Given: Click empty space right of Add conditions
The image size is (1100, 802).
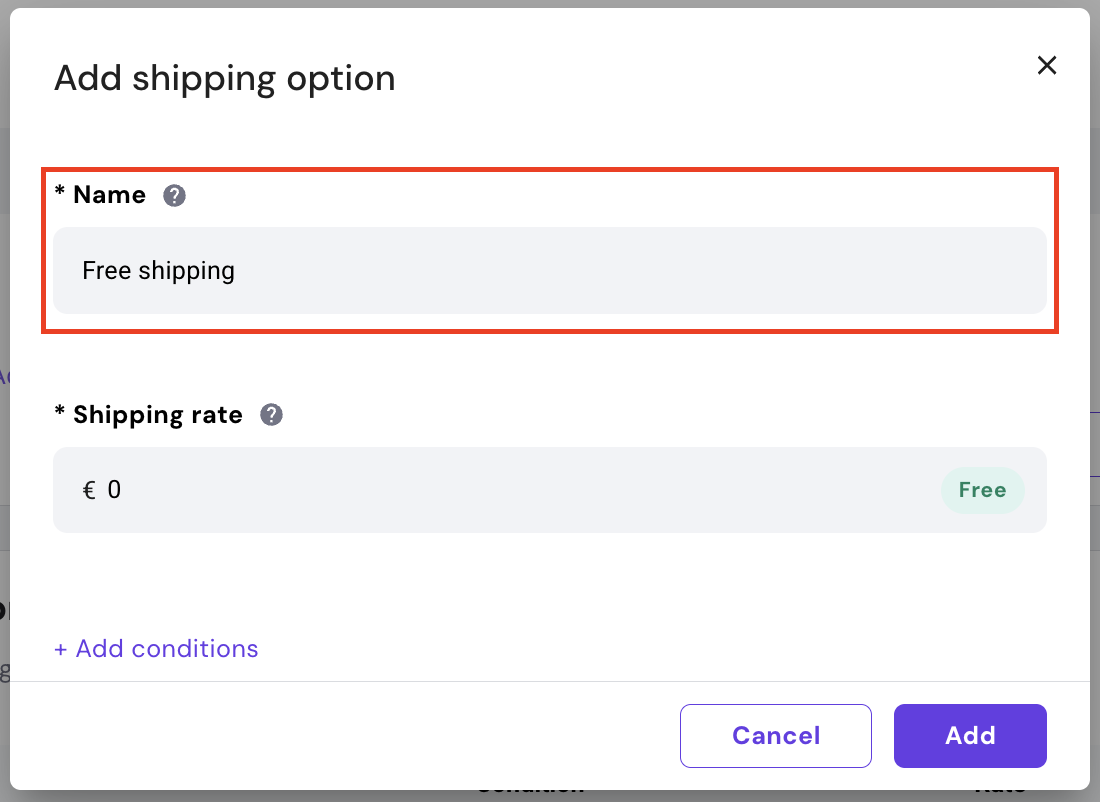Looking at the screenshot, I should (650, 649).
